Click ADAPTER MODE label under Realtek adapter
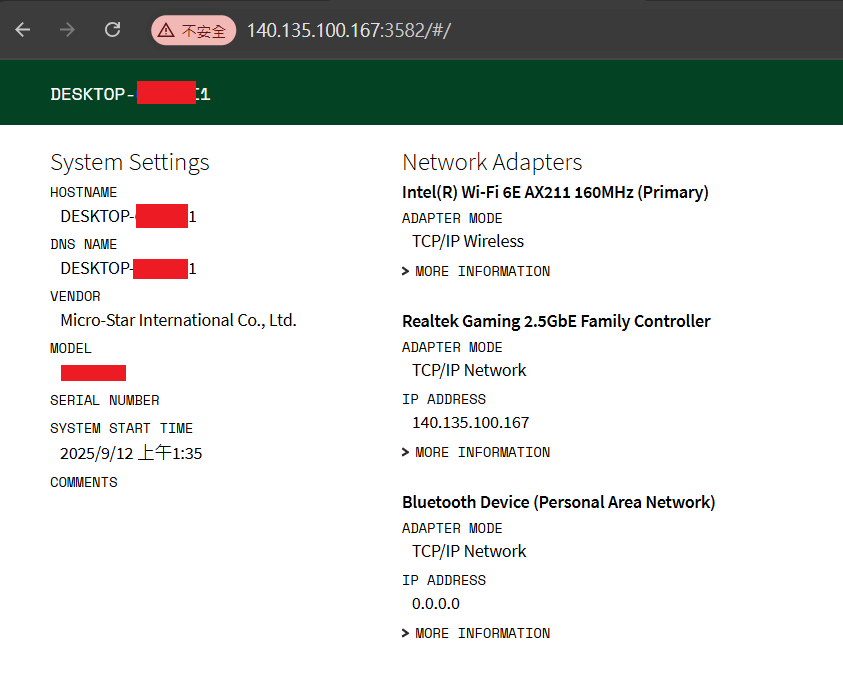 tap(452, 348)
